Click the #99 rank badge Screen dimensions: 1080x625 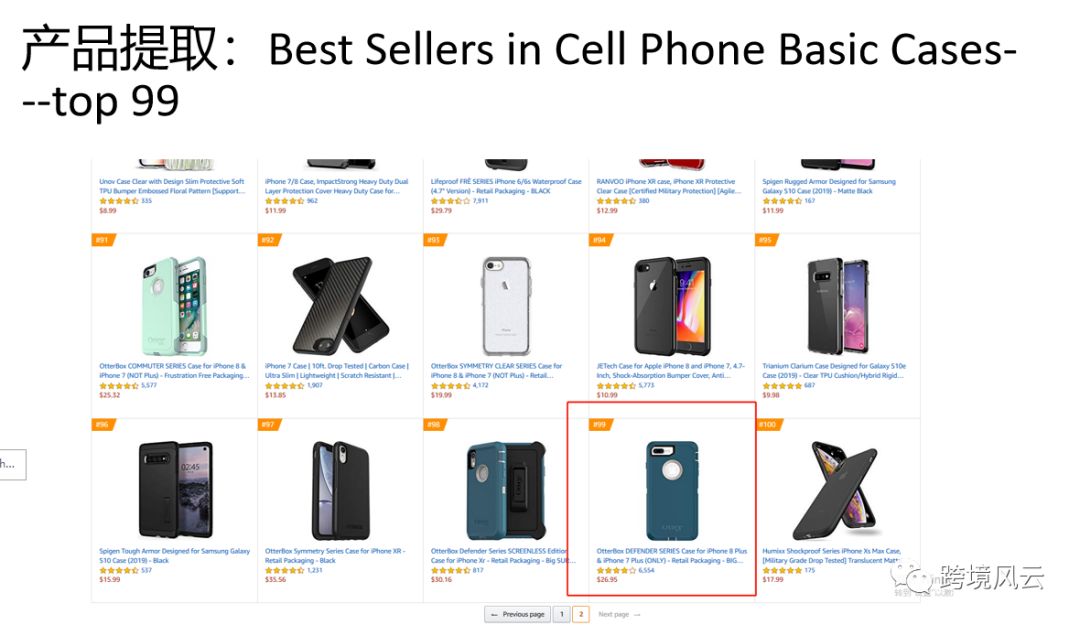click(x=600, y=425)
